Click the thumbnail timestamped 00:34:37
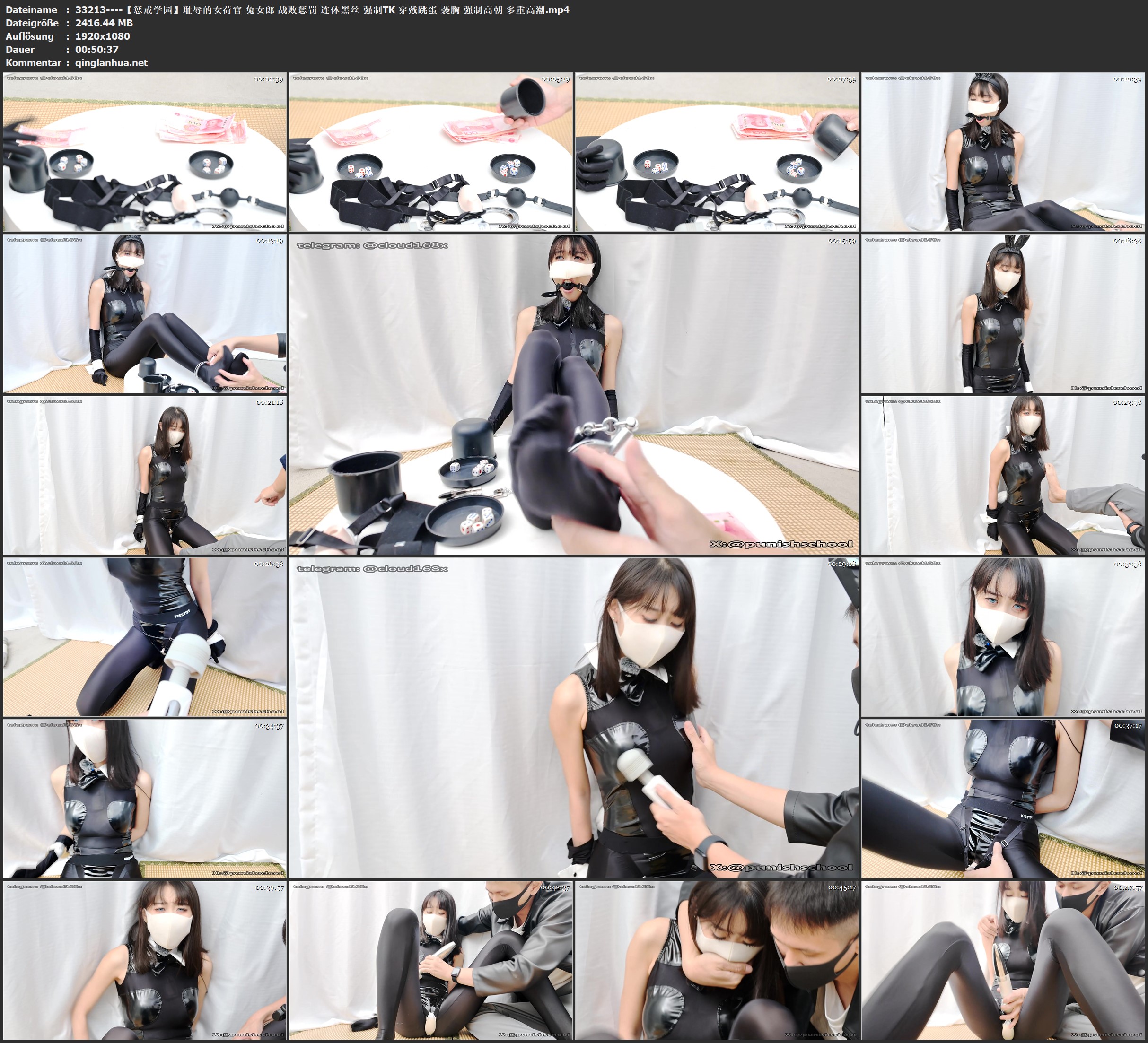This screenshot has height=1043, width=1148. click(x=145, y=799)
